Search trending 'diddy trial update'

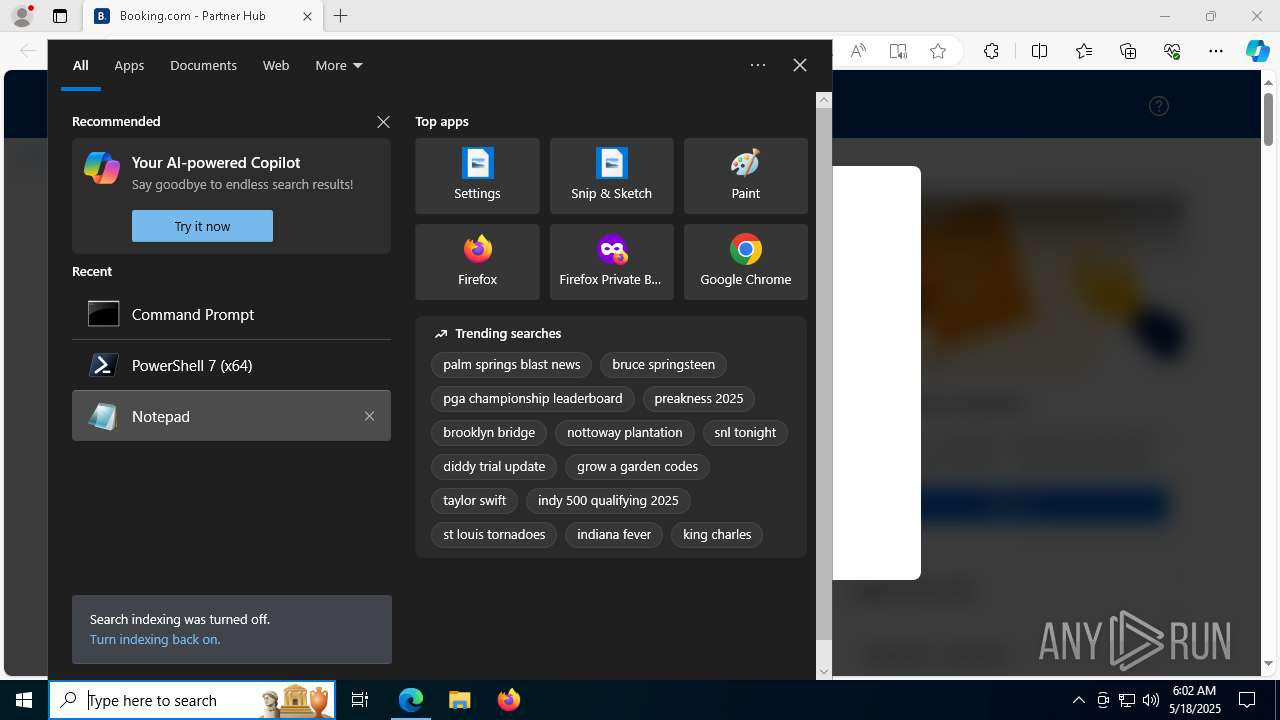494,467
